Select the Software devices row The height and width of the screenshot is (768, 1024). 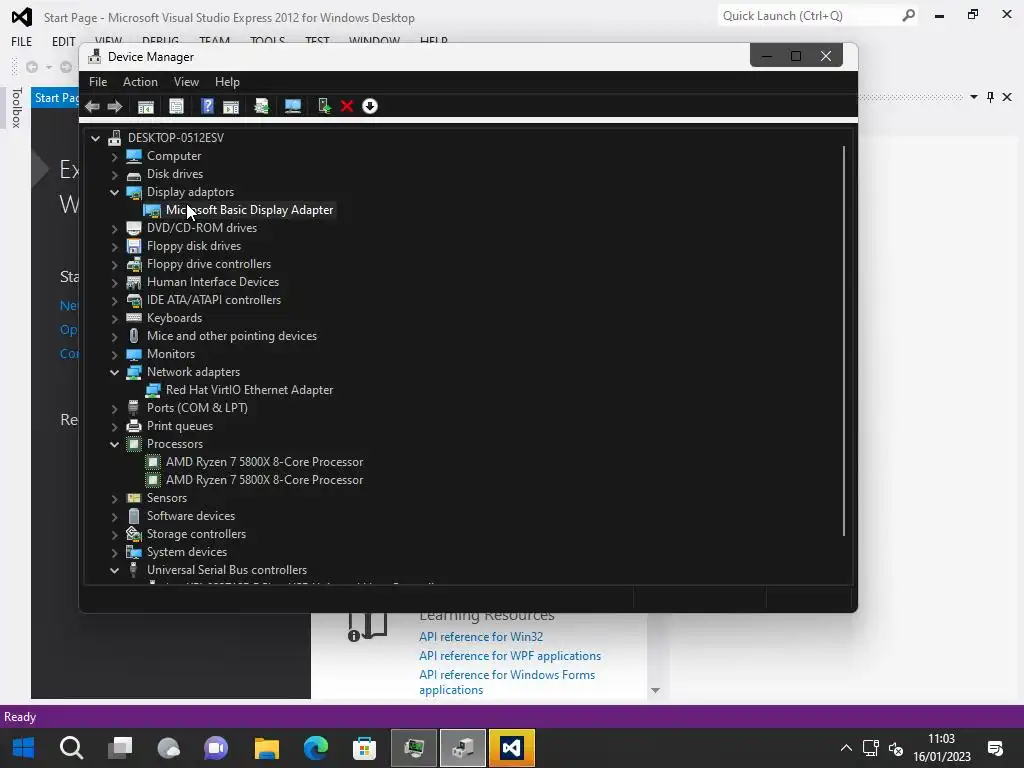pyautogui.click(x=191, y=516)
